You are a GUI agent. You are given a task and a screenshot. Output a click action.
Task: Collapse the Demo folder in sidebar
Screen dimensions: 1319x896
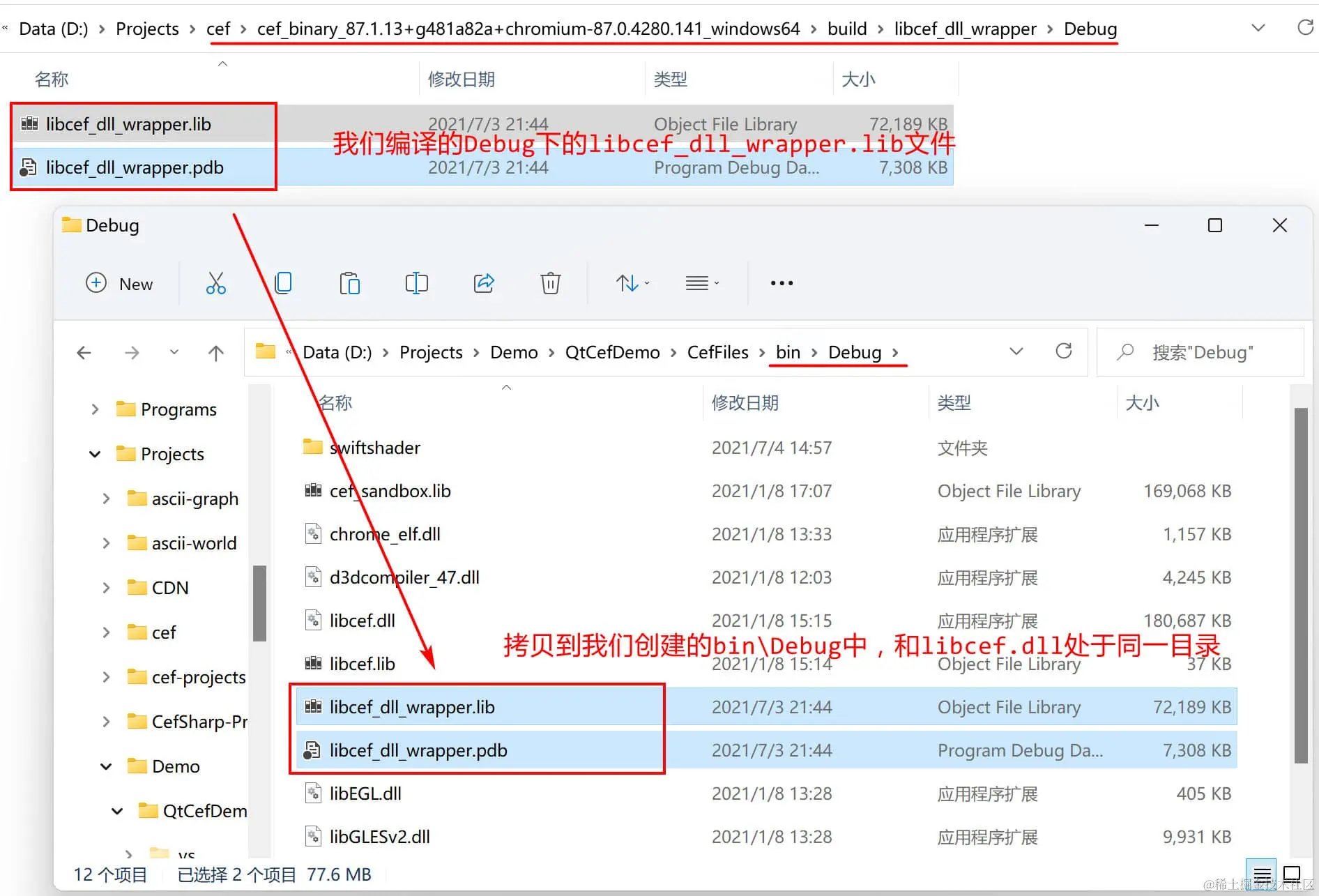[105, 766]
